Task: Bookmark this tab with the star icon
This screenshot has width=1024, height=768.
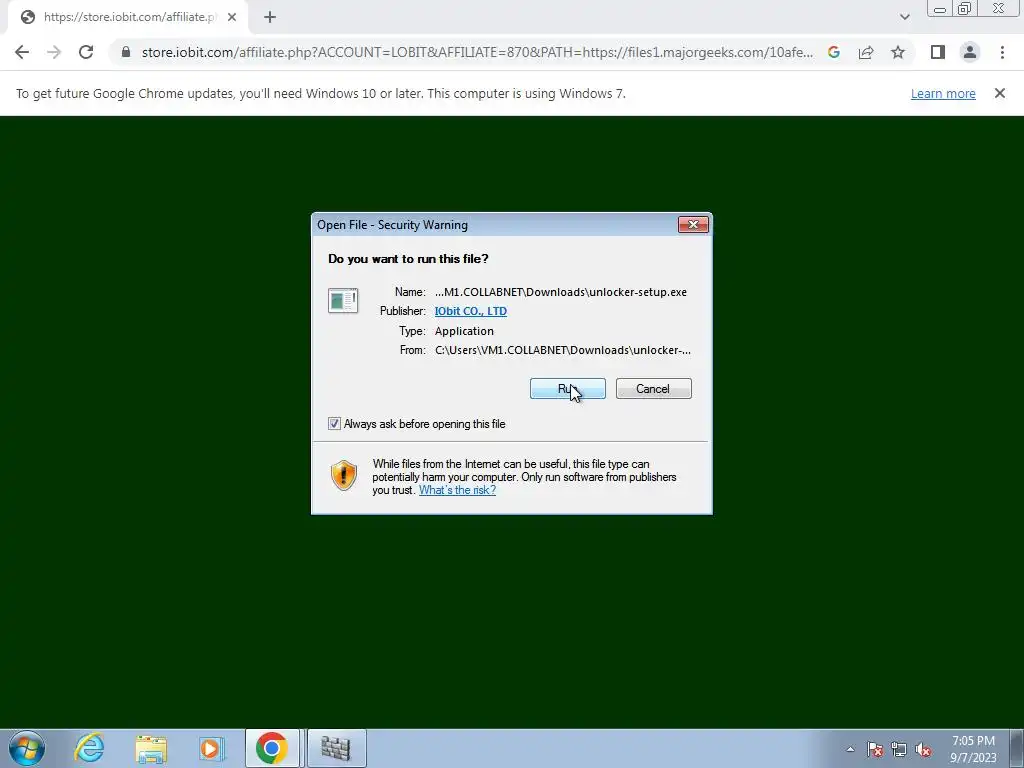Action: tap(898, 52)
